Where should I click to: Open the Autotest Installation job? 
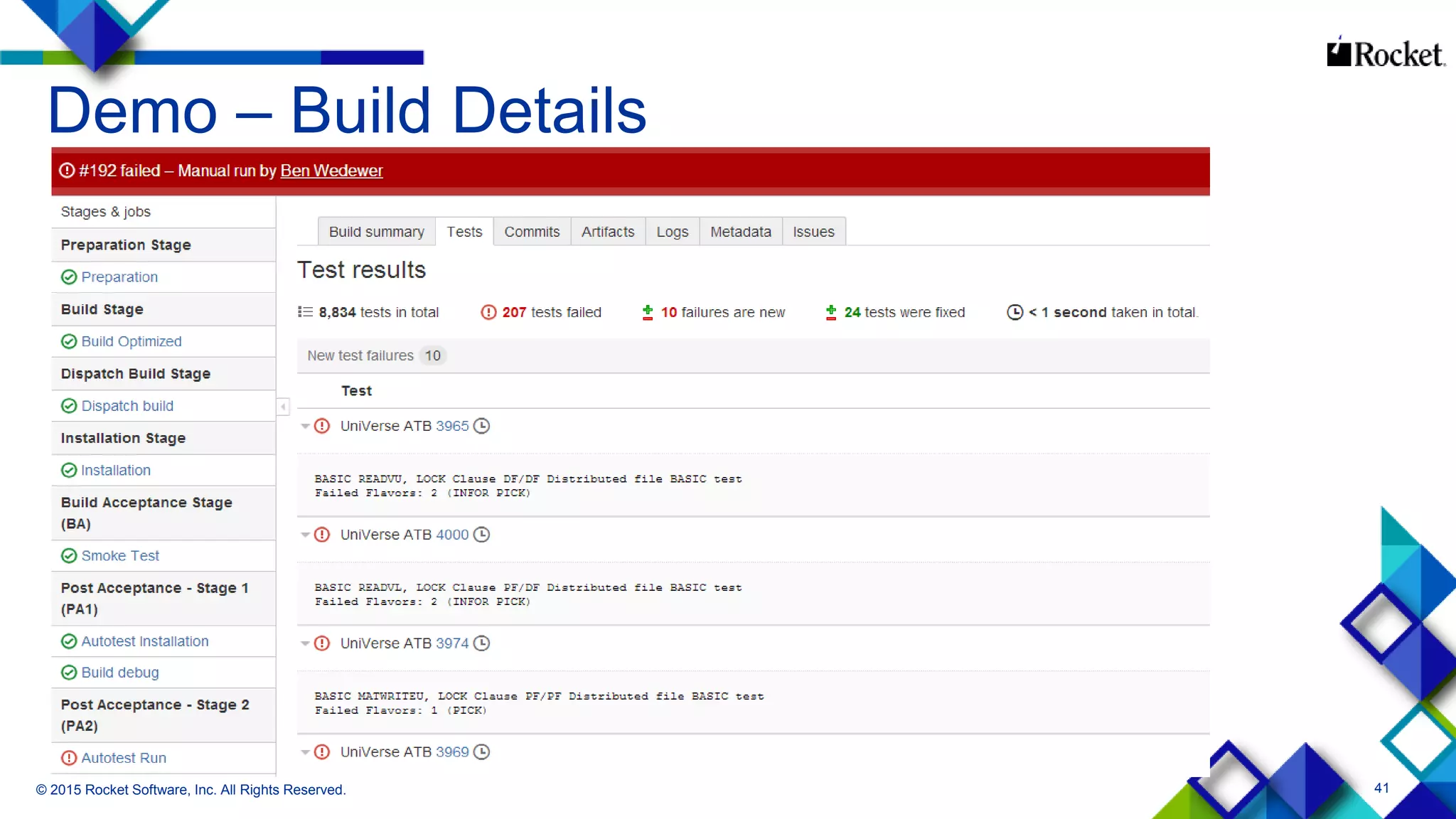pos(145,641)
